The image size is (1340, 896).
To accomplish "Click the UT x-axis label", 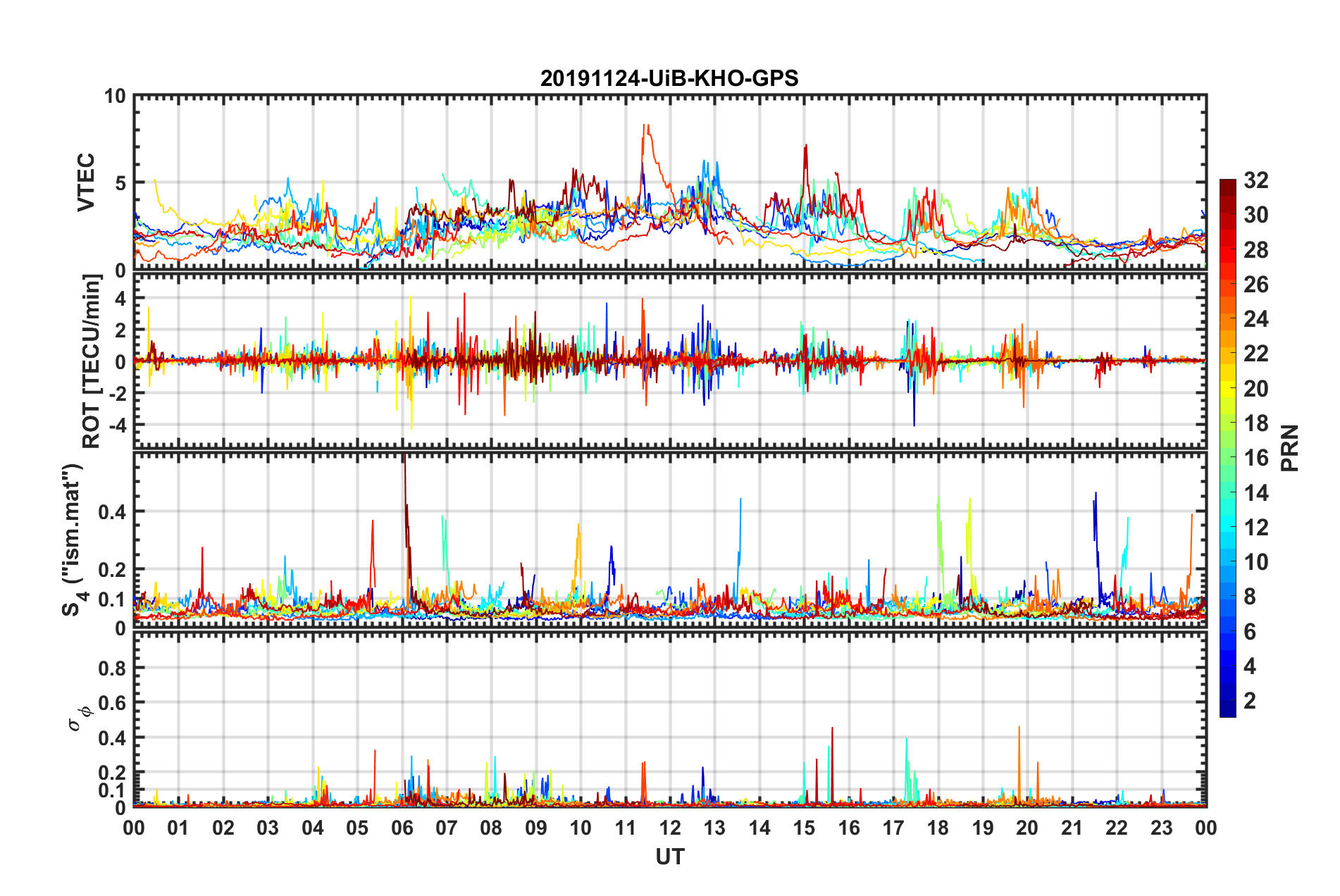I will tap(669, 857).
